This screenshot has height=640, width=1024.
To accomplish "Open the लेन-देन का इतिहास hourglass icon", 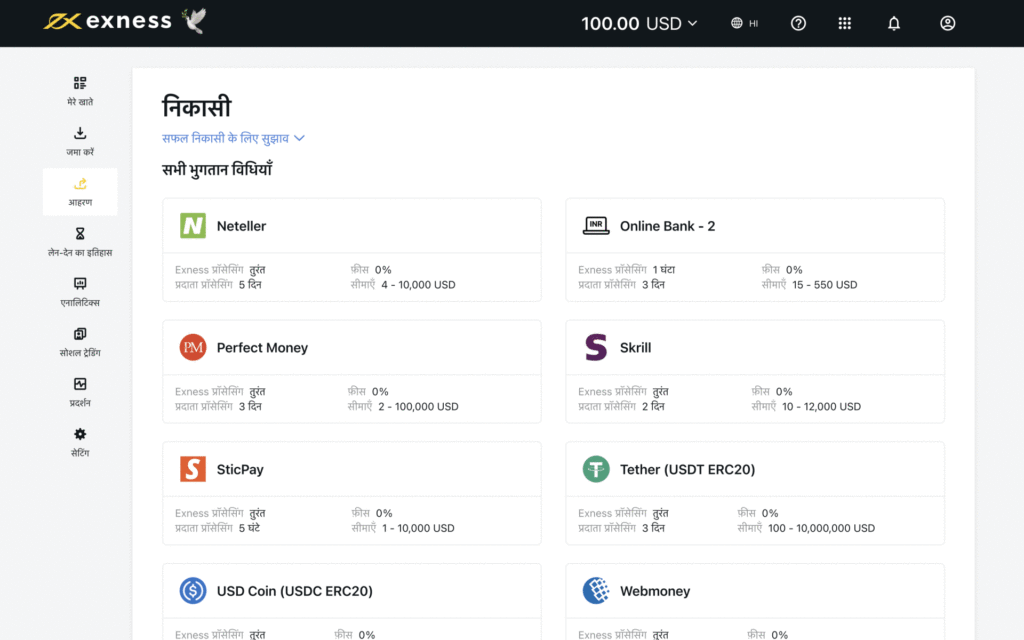I will coord(80,233).
